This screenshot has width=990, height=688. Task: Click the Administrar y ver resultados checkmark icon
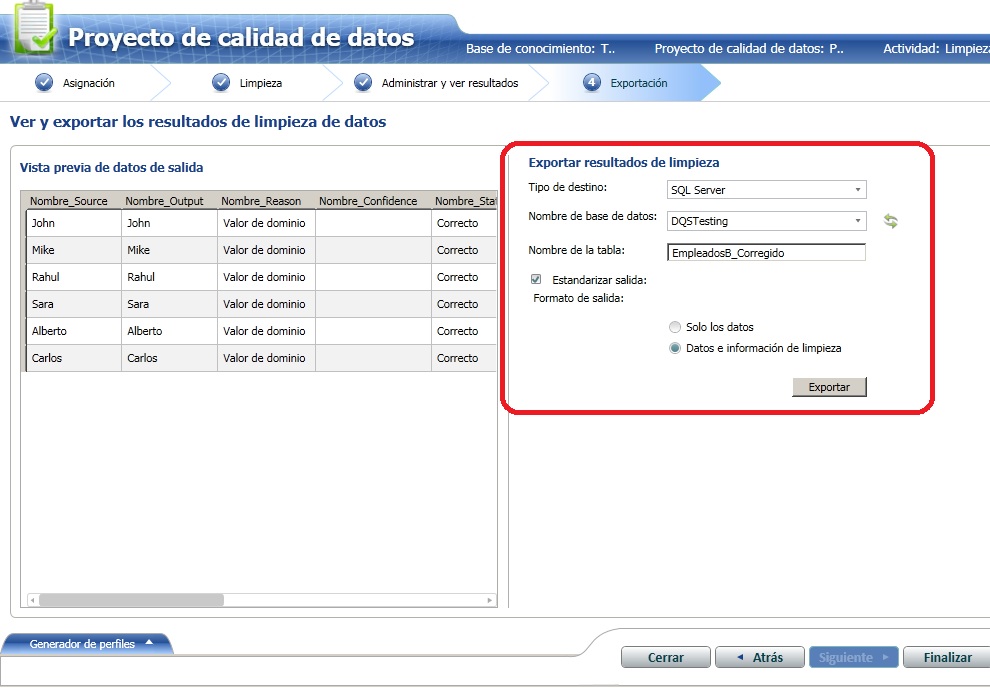click(362, 84)
